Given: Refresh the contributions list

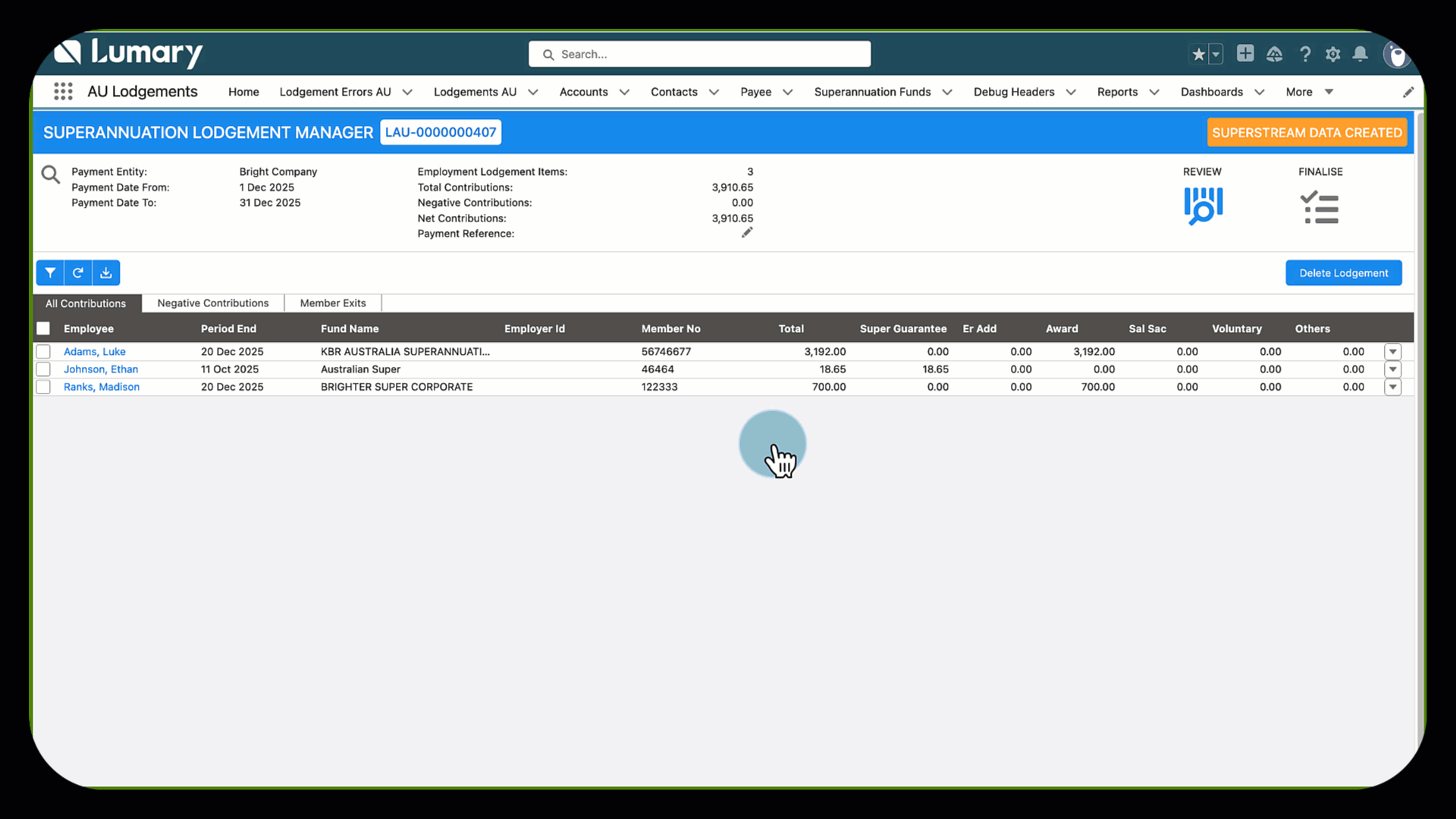Looking at the screenshot, I should coord(77,273).
